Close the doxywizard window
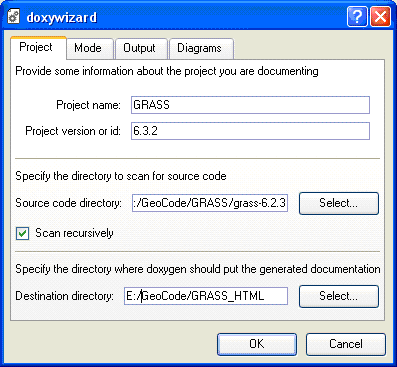 (x=381, y=16)
